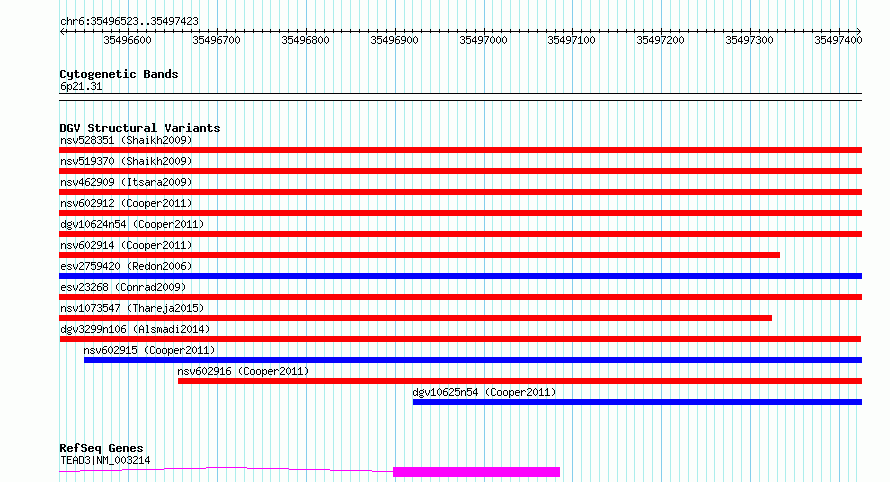The image size is (890, 482).
Task: Open variant label esv2759420 (Redon2006)
Action: 126,266
